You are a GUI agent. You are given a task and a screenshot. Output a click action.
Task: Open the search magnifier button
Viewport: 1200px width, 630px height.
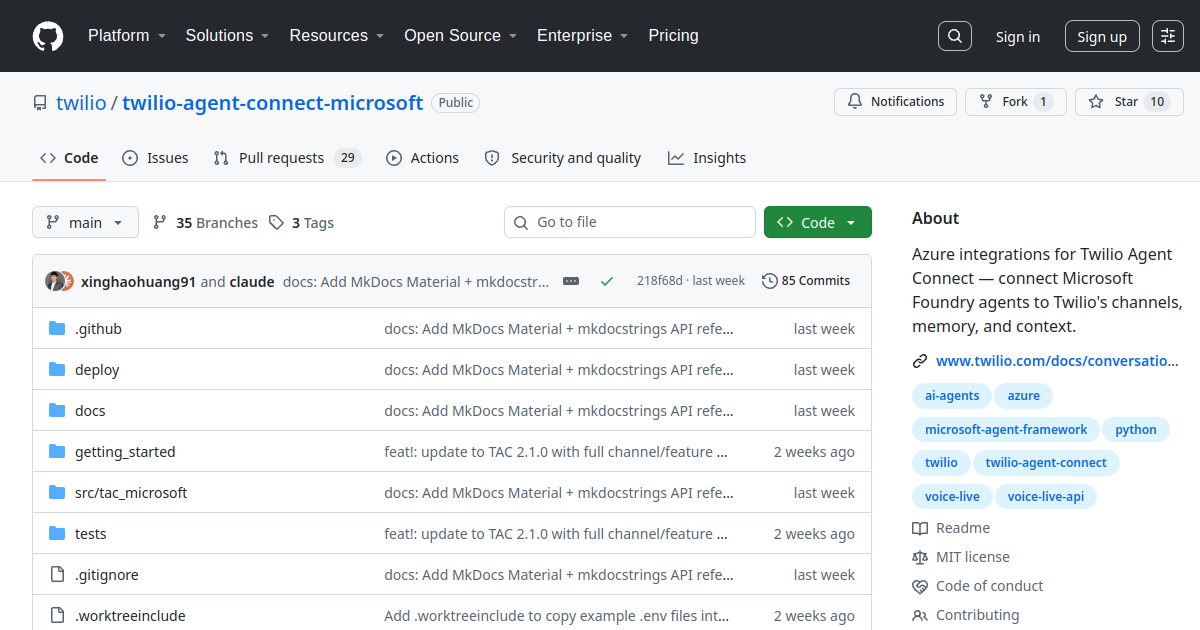(x=955, y=36)
